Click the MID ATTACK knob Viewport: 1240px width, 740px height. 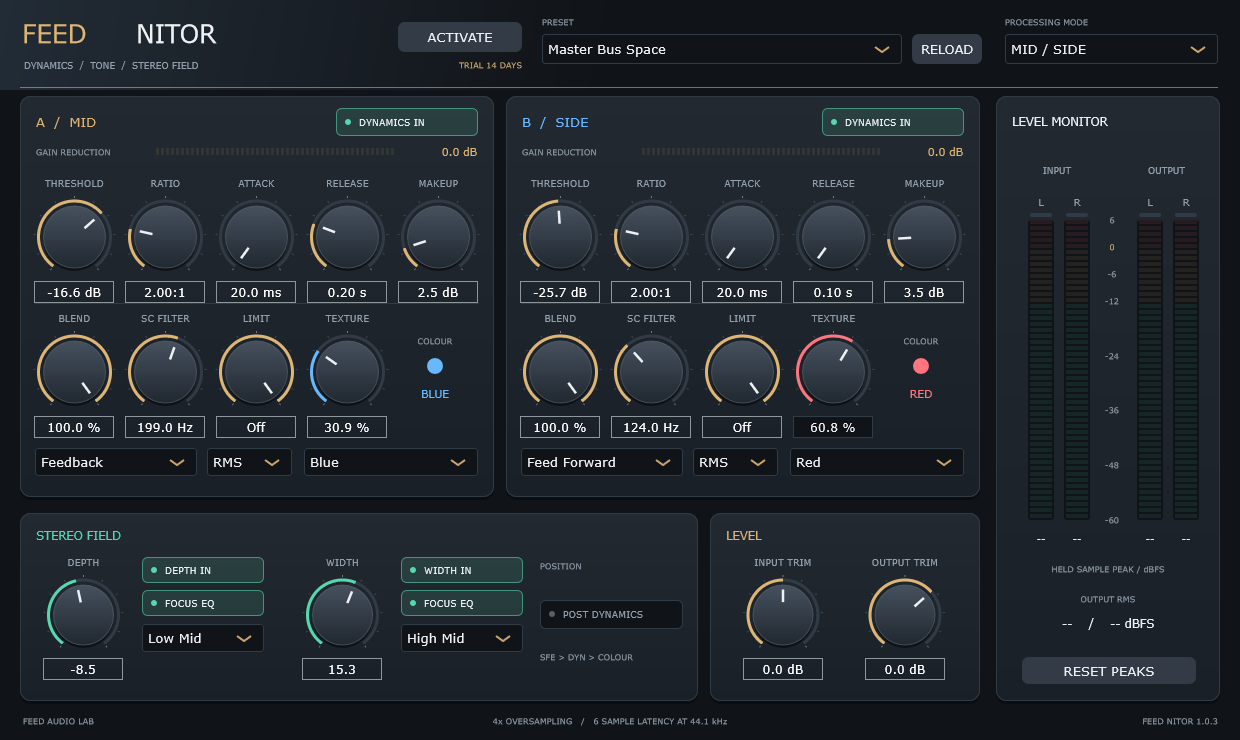point(256,236)
